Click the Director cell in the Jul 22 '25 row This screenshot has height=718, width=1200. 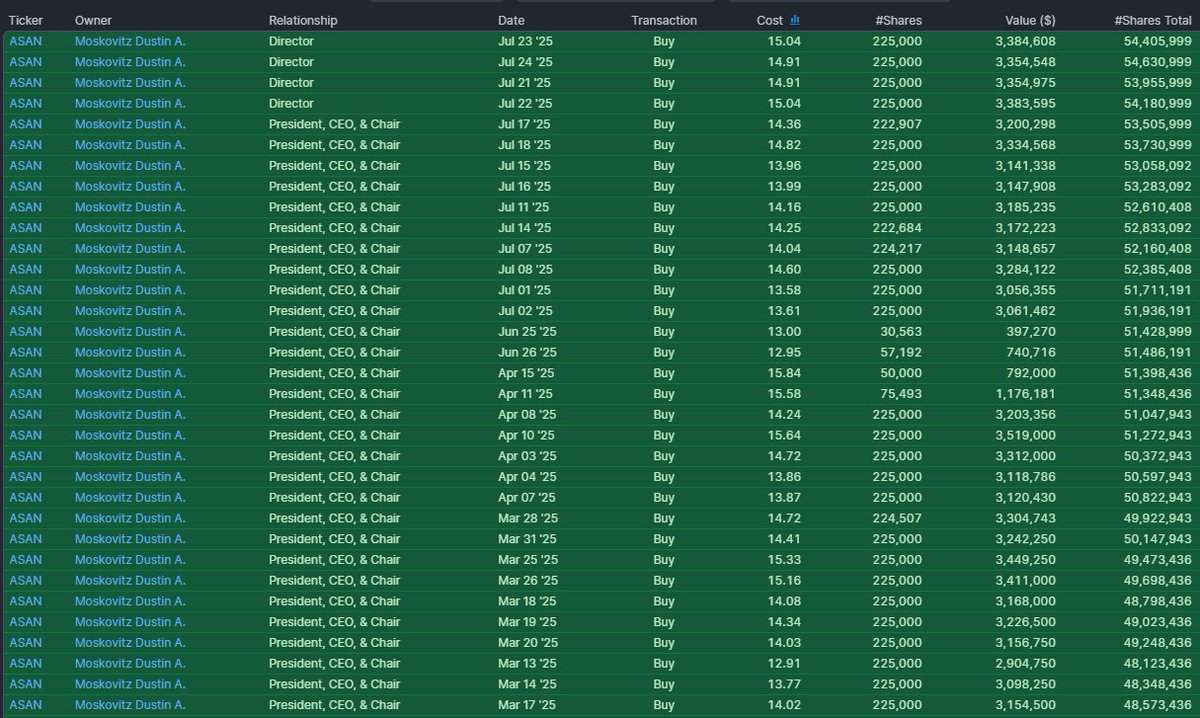click(291, 103)
